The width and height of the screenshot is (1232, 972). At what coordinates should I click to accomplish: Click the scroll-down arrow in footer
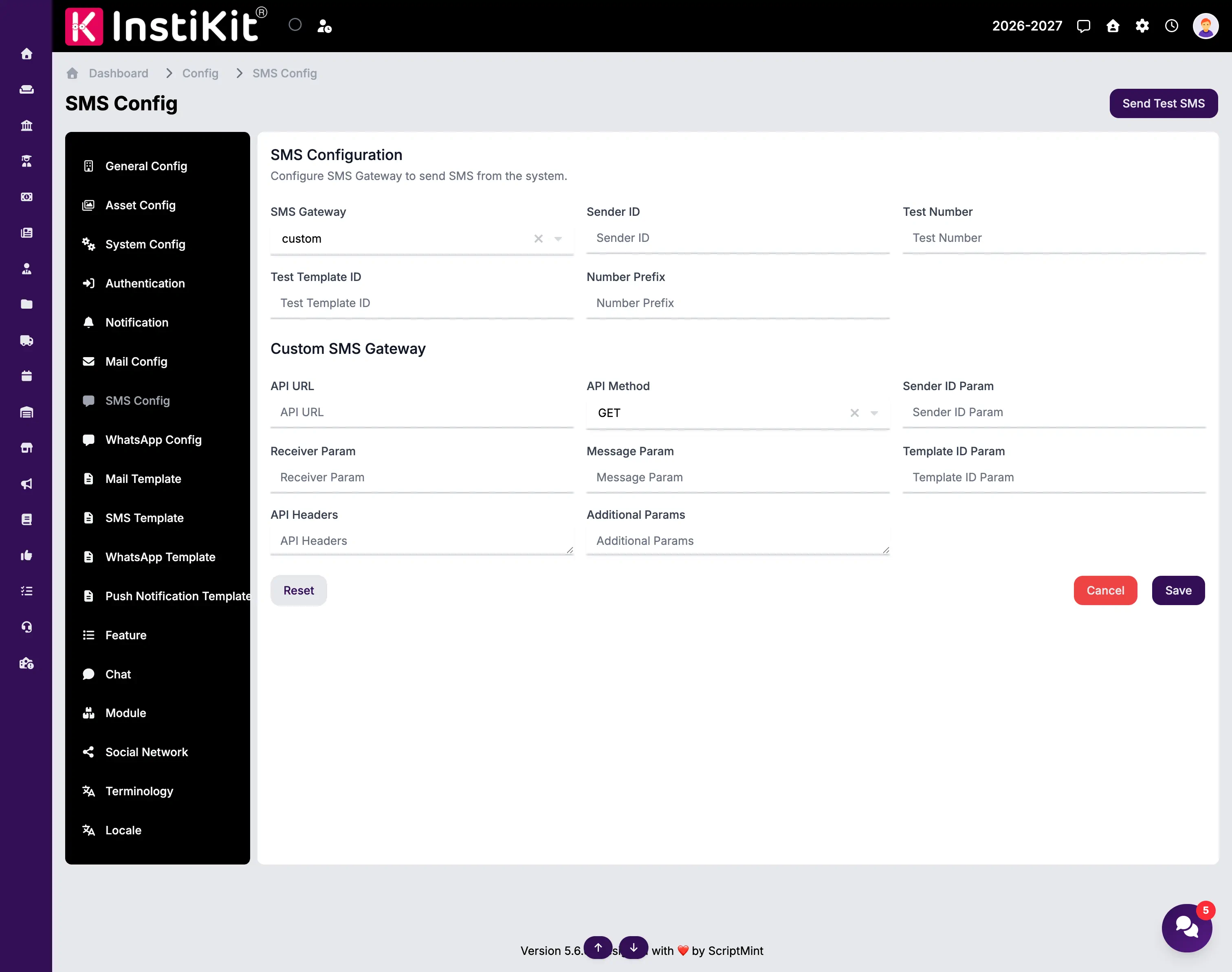point(634,948)
